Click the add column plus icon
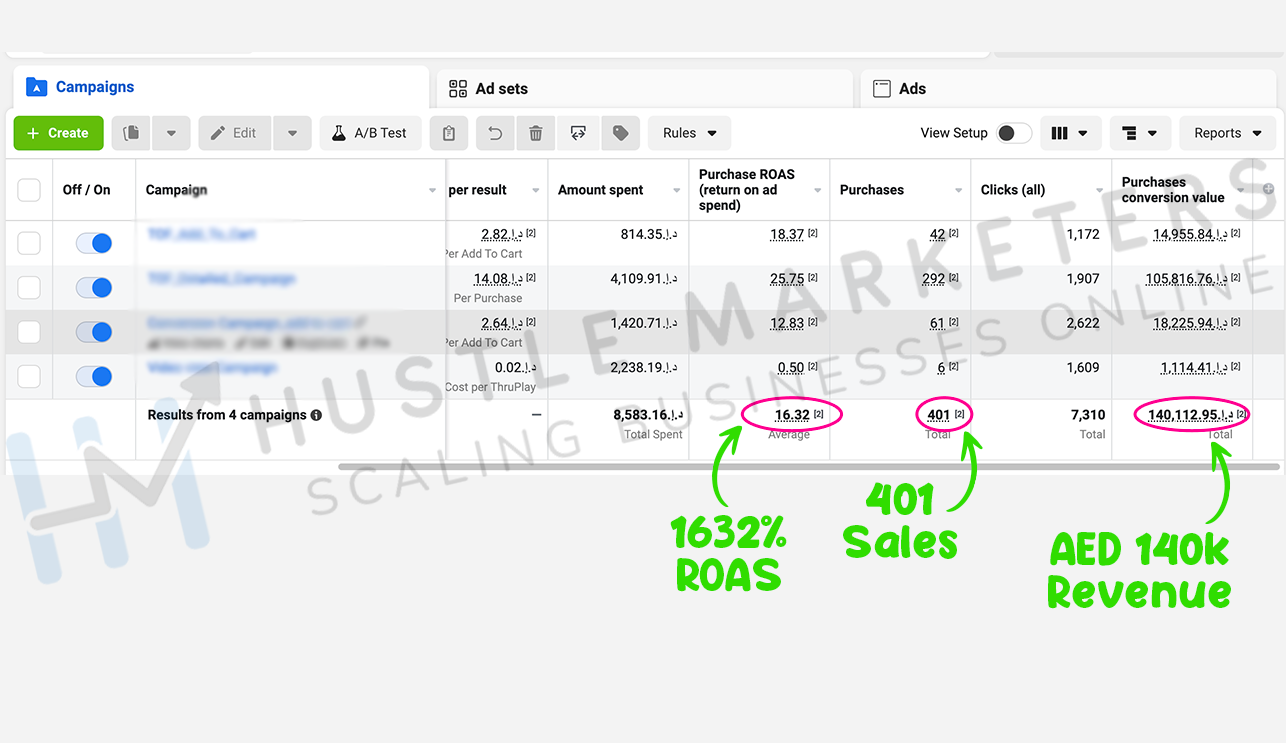Image resolution: width=1286 pixels, height=743 pixels. click(1269, 189)
